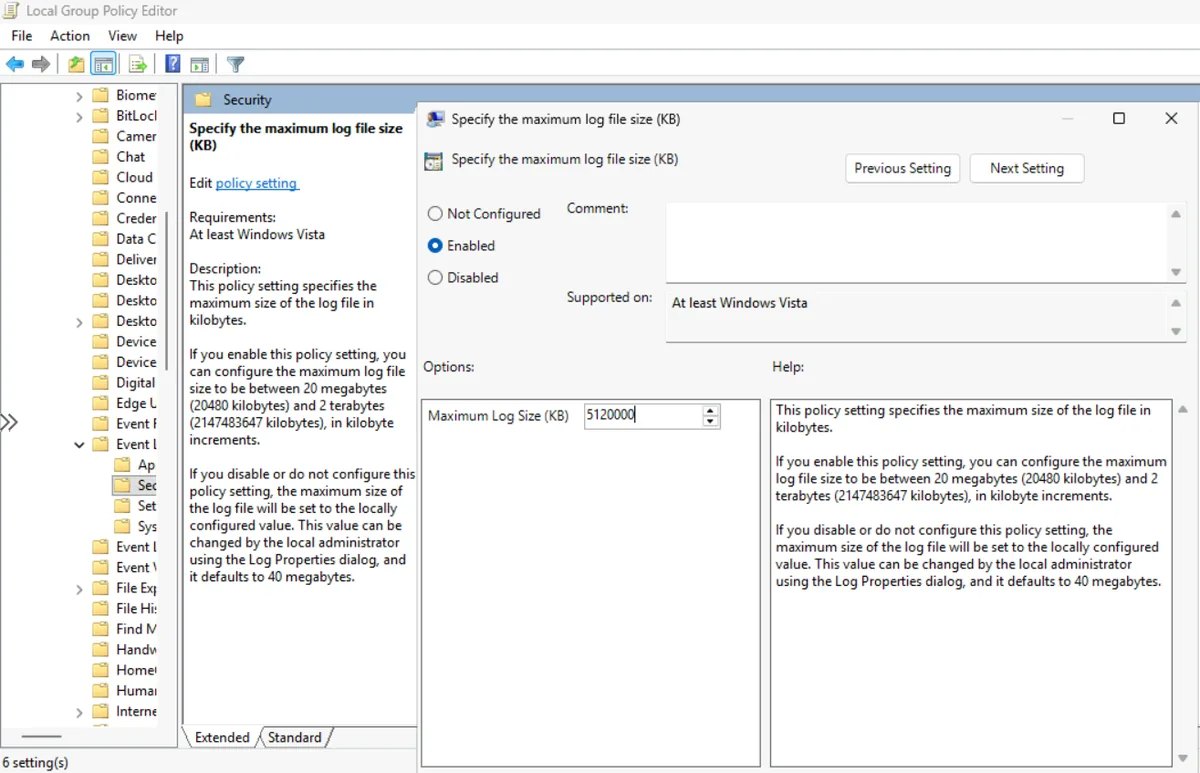
Task: Click the Comment text box
Action: 916,242
